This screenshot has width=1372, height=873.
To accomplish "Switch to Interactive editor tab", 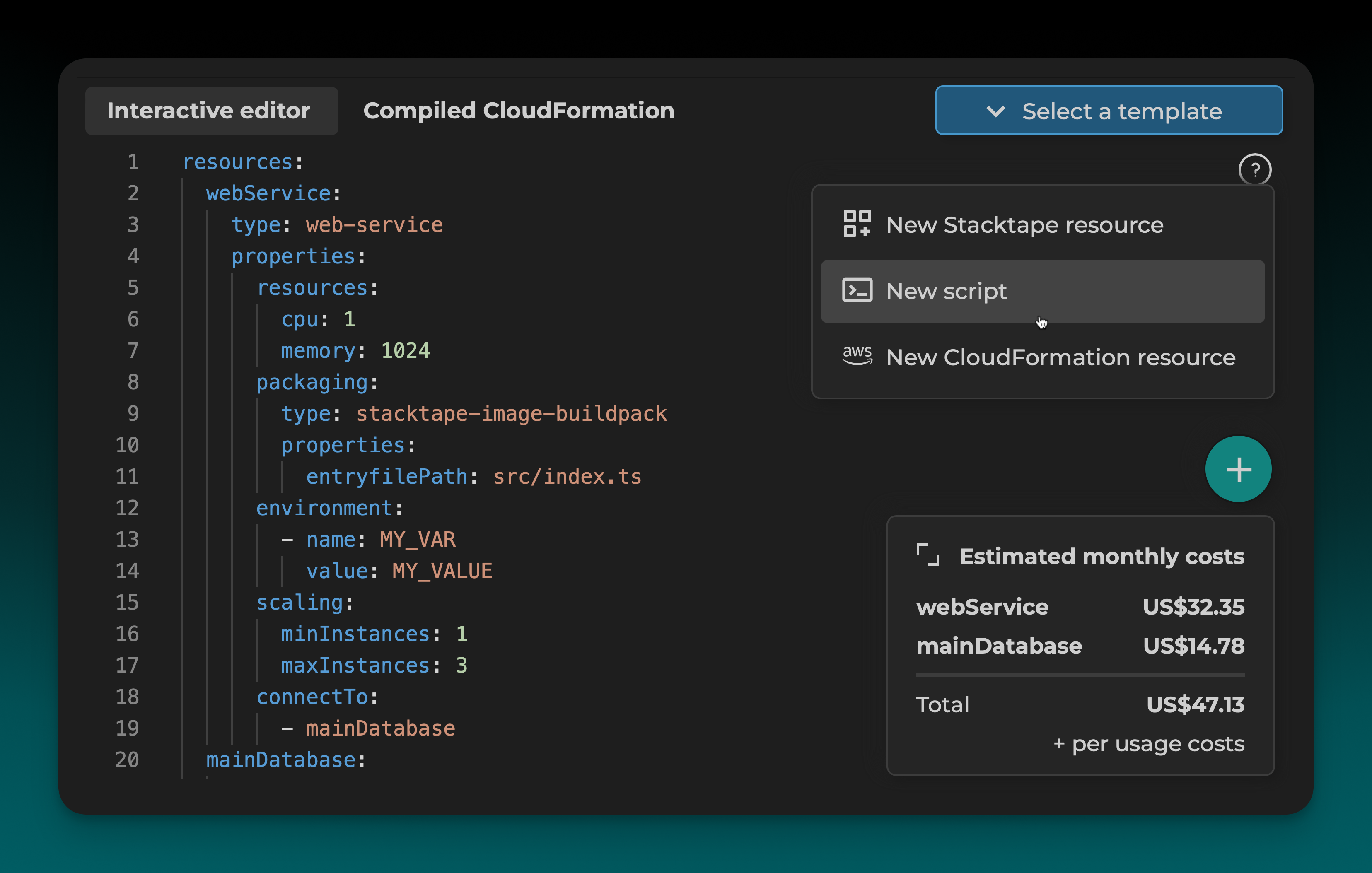I will coord(211,111).
